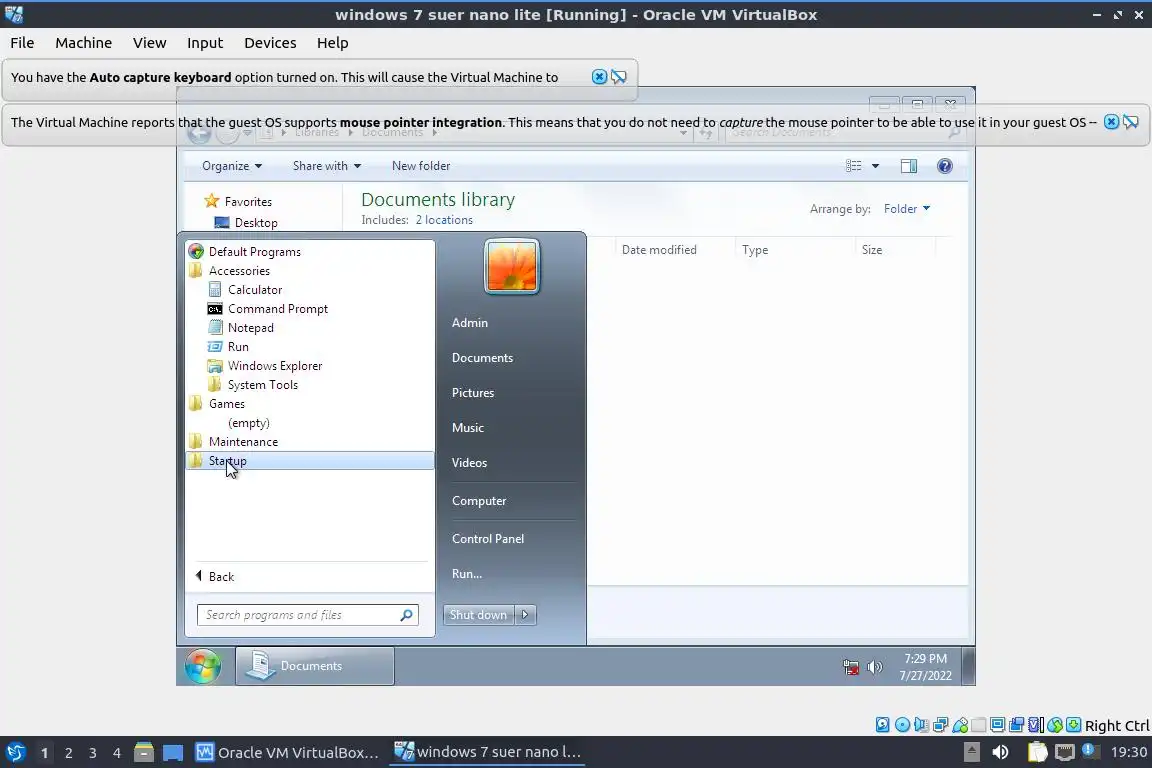Click the Windows Start orb
Screen dimensions: 1152x768
click(x=202, y=666)
